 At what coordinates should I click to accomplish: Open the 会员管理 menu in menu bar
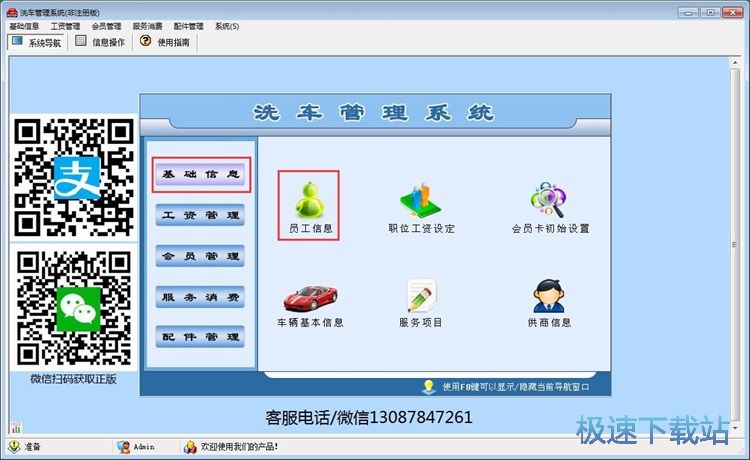point(107,26)
